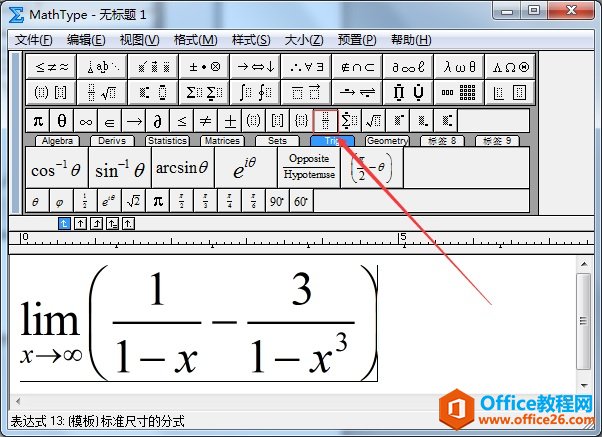The width and height of the screenshot is (602, 437).
Task: Insert the infinity symbol
Action: coord(86,121)
